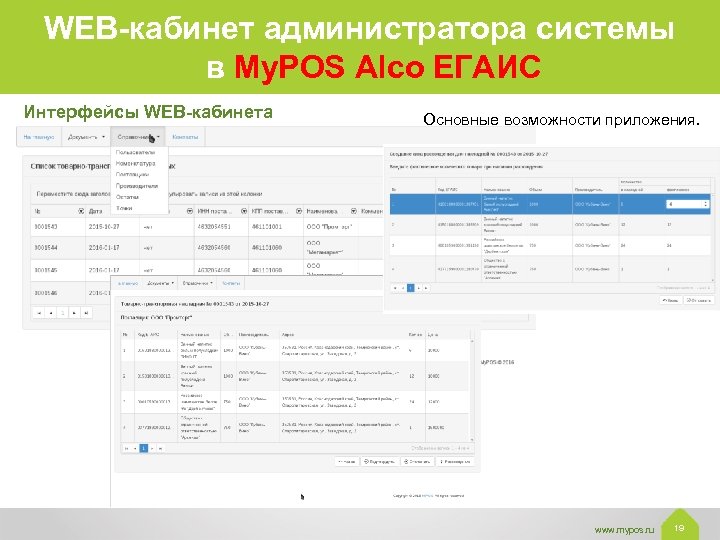Click INN cell 4632054551 in main list

coord(214,227)
